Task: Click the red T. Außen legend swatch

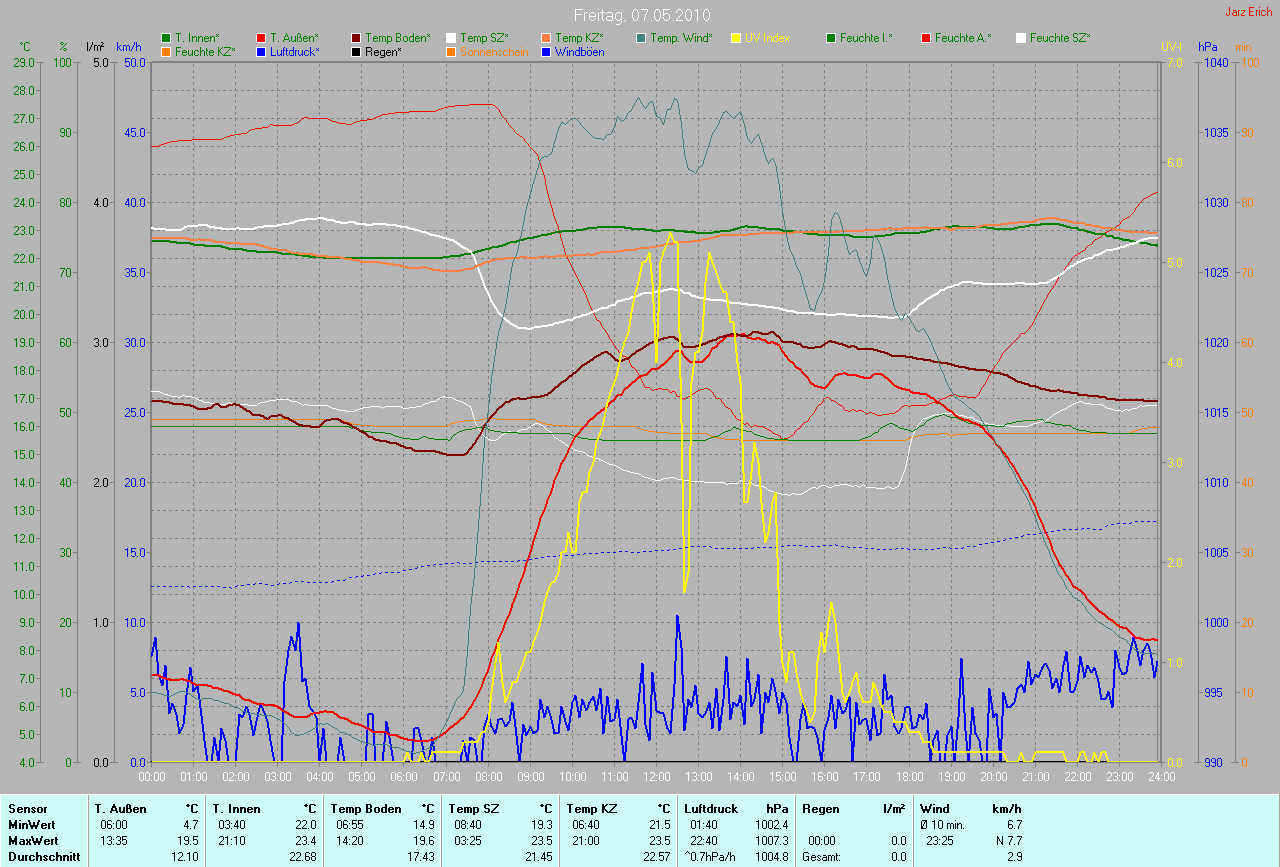Action: 261,38
